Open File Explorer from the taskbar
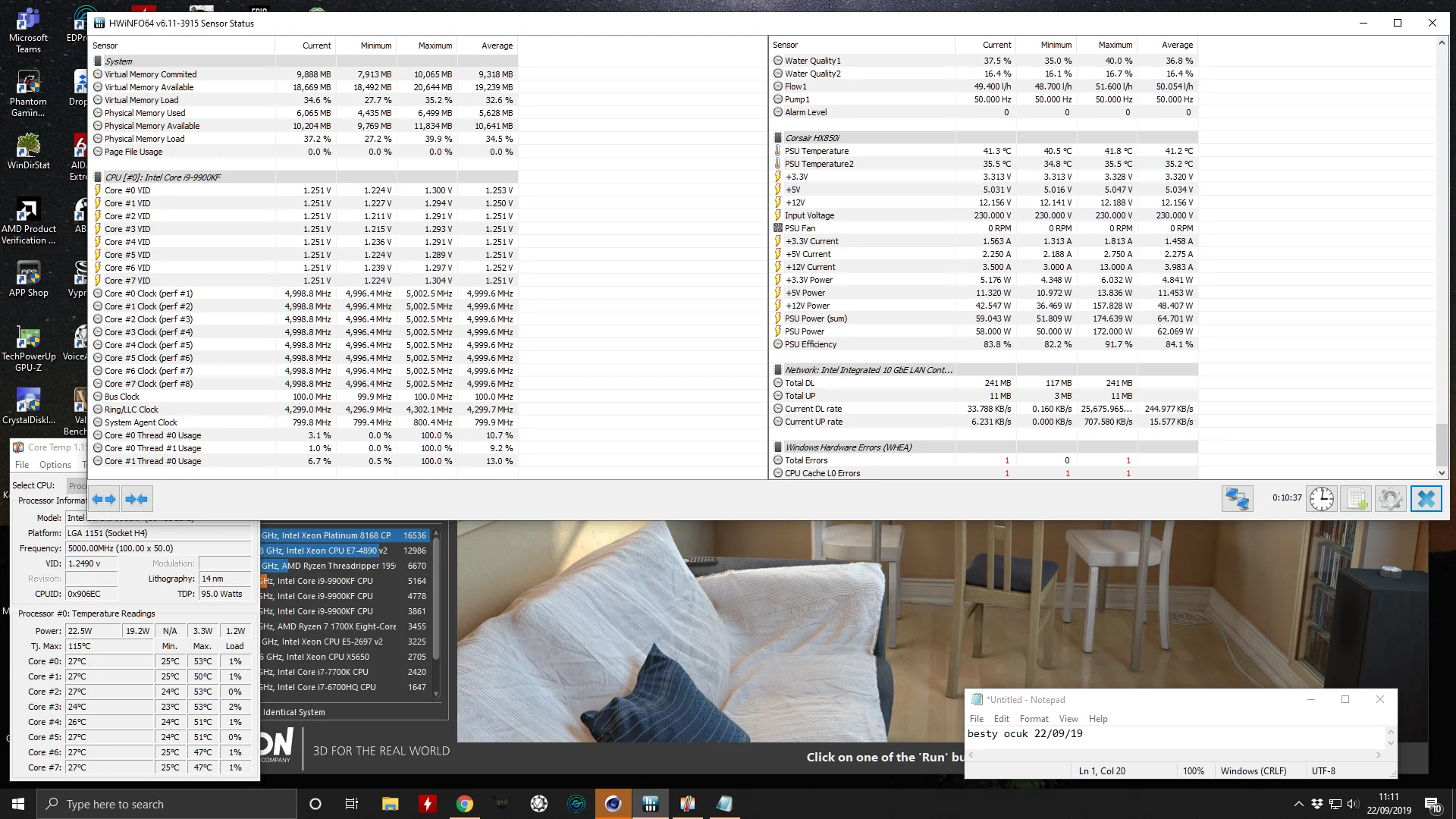This screenshot has width=1456, height=819. click(391, 804)
